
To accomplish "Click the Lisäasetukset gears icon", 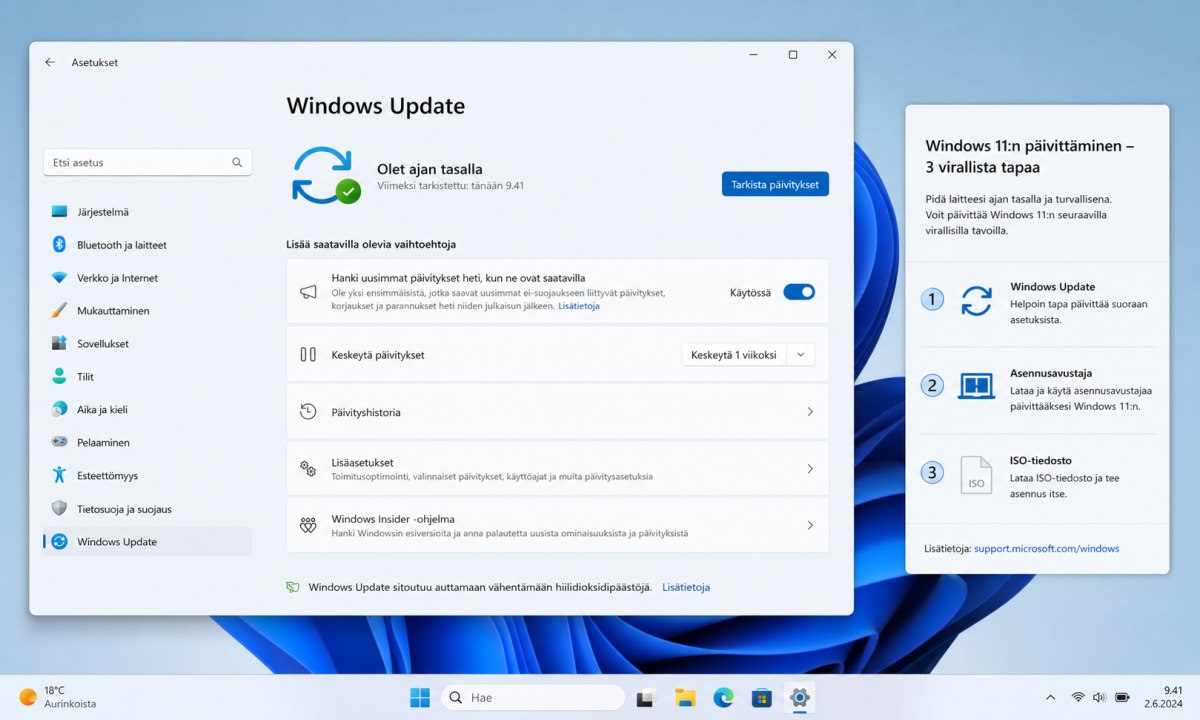I will (x=308, y=469).
